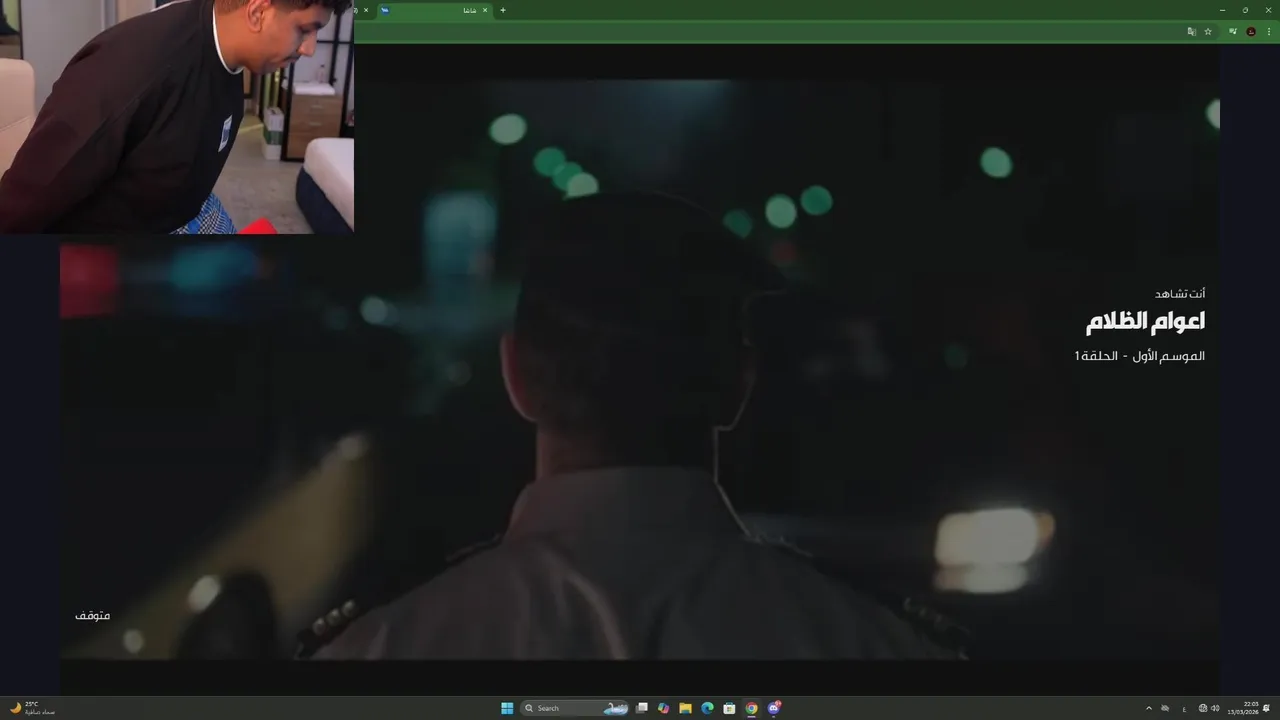Open the input language indicator in the tray

[x=1185, y=708]
